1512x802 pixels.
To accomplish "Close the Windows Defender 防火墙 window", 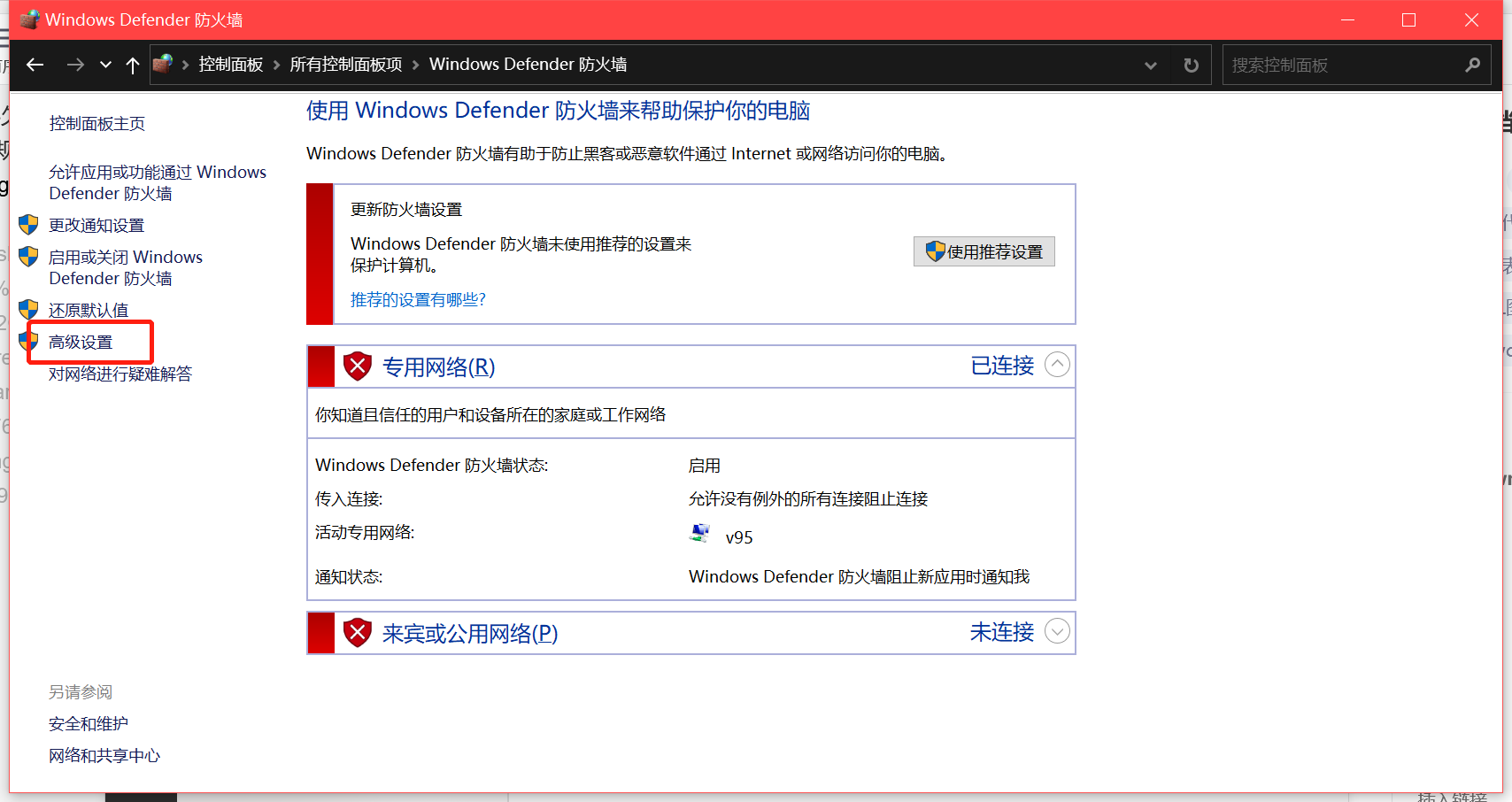I will pos(1472,19).
